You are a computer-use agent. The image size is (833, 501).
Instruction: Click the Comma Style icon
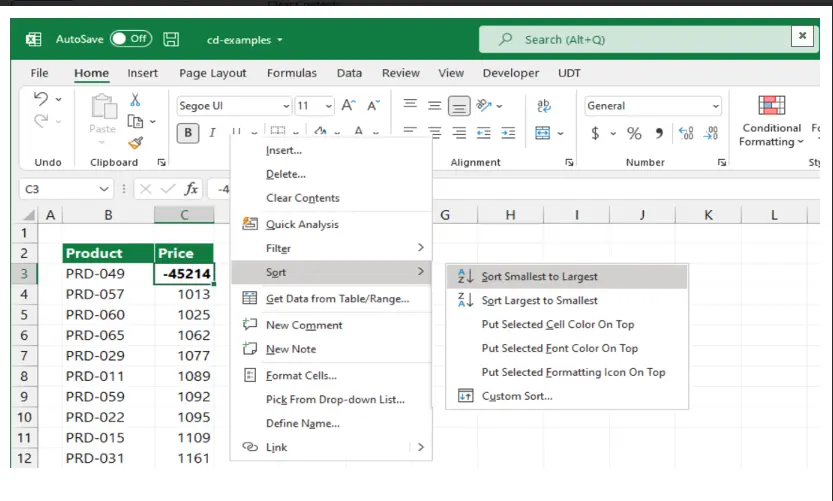[659, 133]
